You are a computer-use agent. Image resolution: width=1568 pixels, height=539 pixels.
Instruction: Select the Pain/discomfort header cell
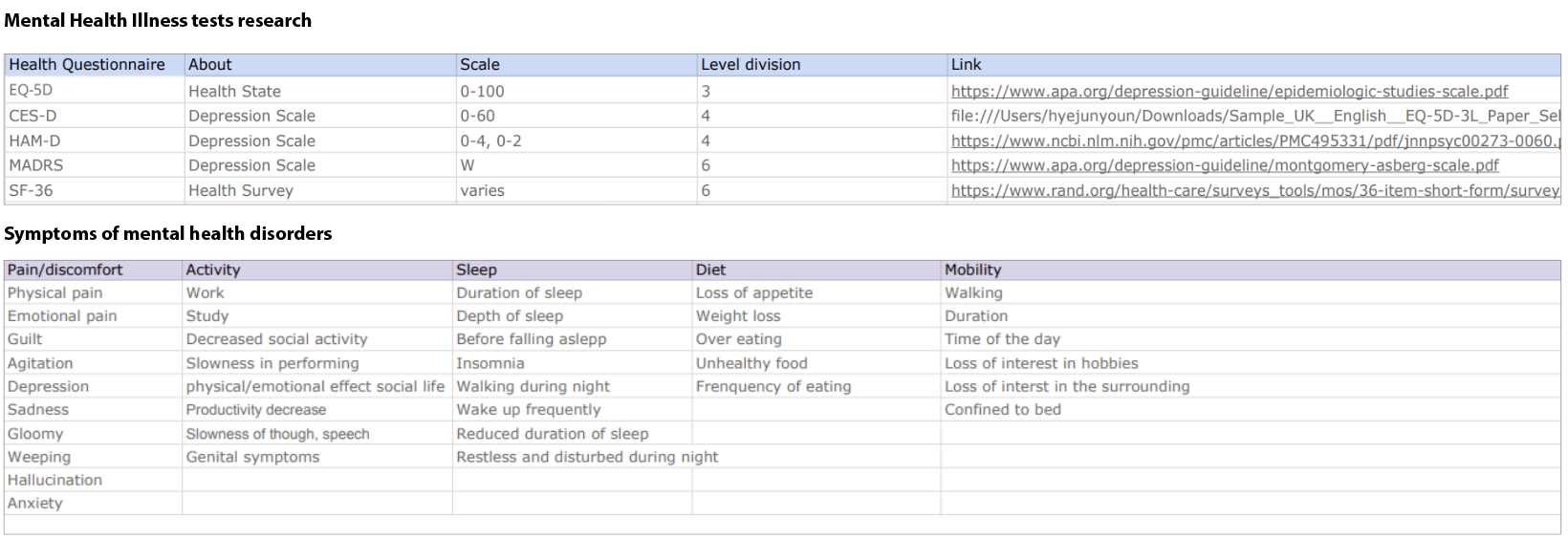point(65,270)
